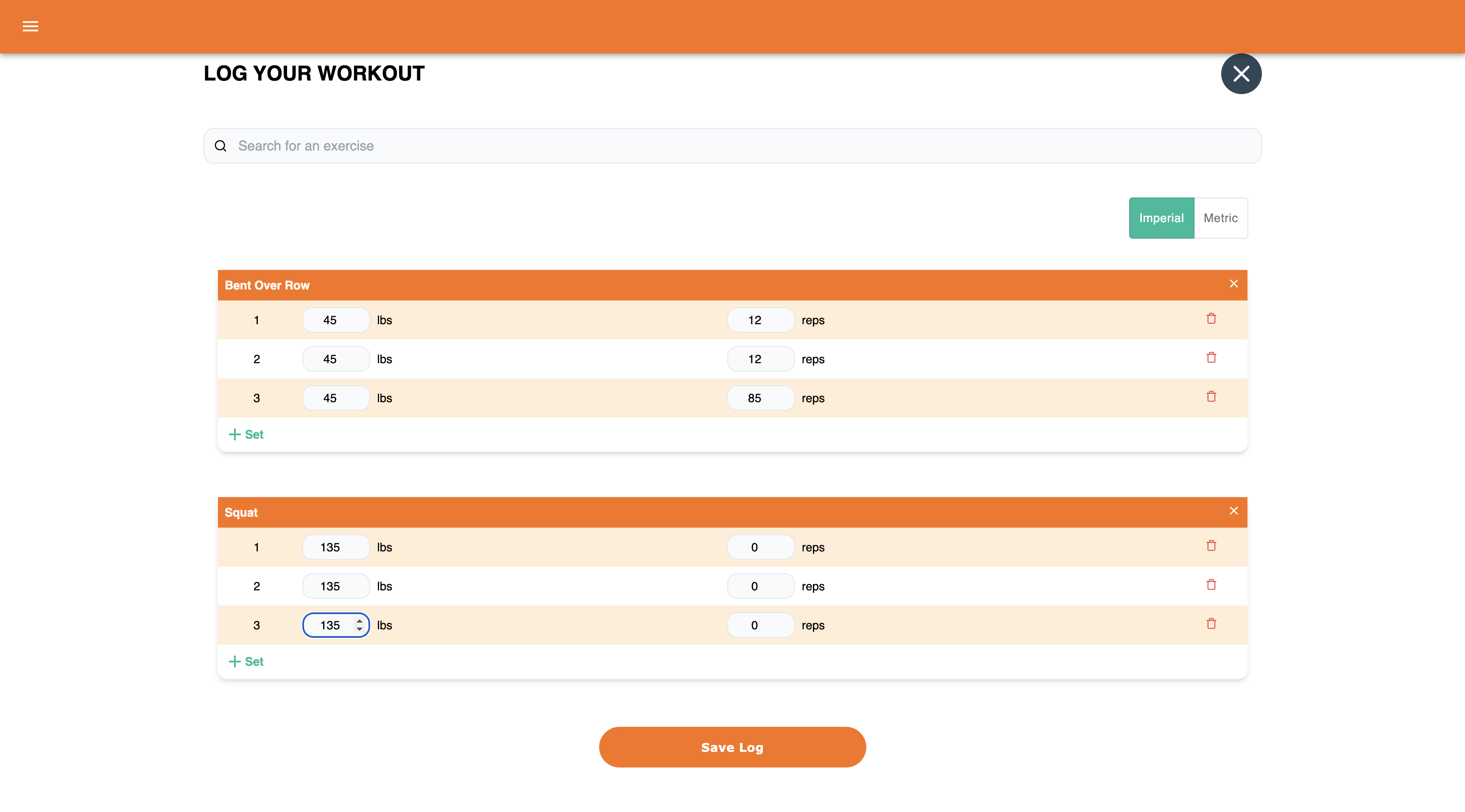Edit reps for Squat set 2
The image size is (1465, 812).
(x=760, y=587)
